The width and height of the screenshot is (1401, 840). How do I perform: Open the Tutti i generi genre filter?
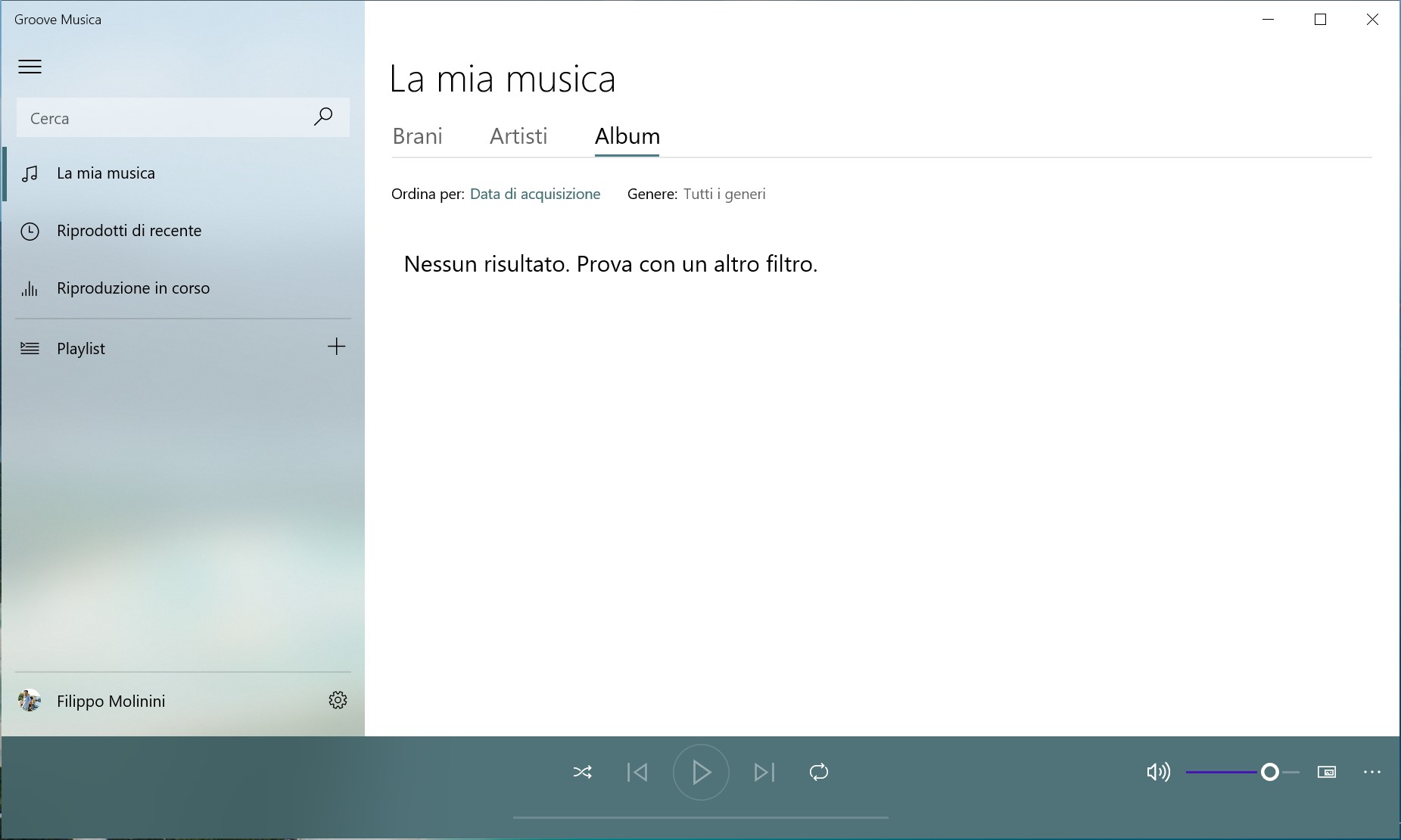pyautogui.click(x=724, y=194)
